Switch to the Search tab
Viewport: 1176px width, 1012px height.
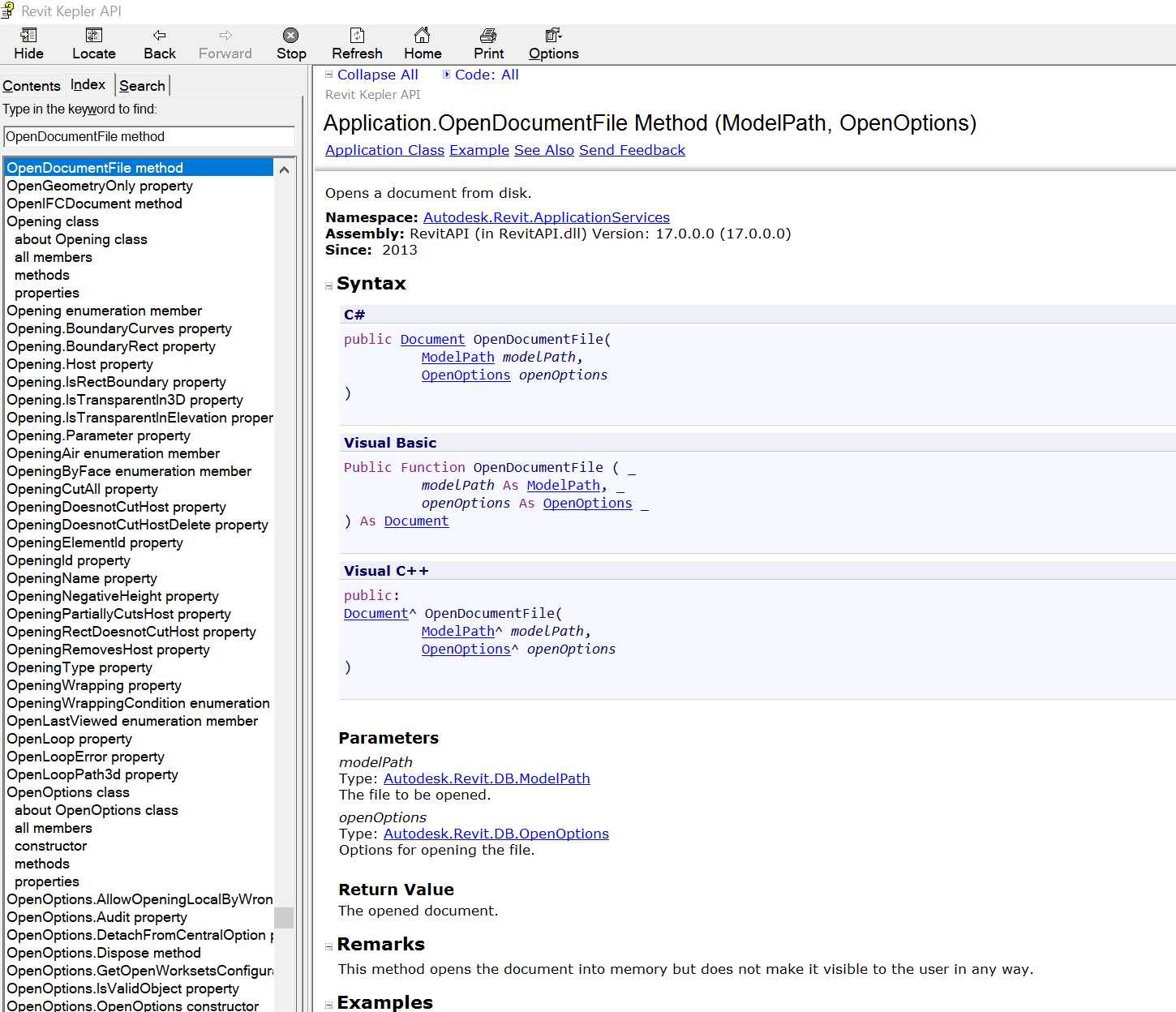click(142, 86)
